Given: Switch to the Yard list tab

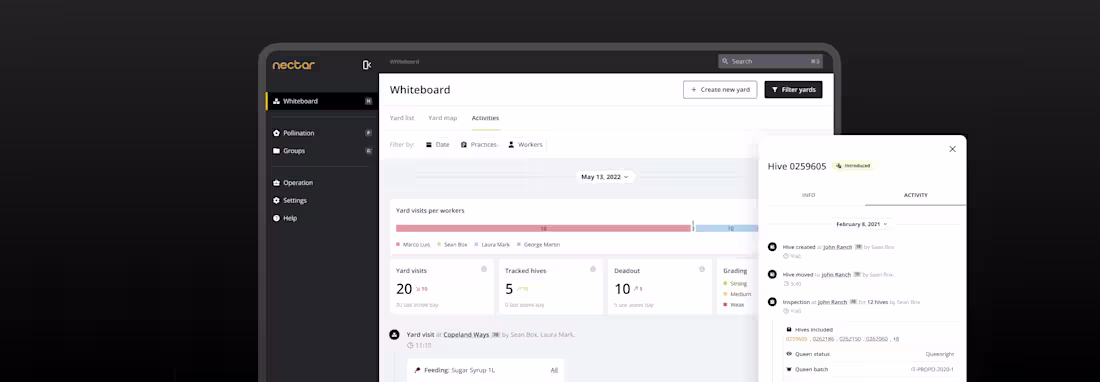Looking at the screenshot, I should click(402, 118).
